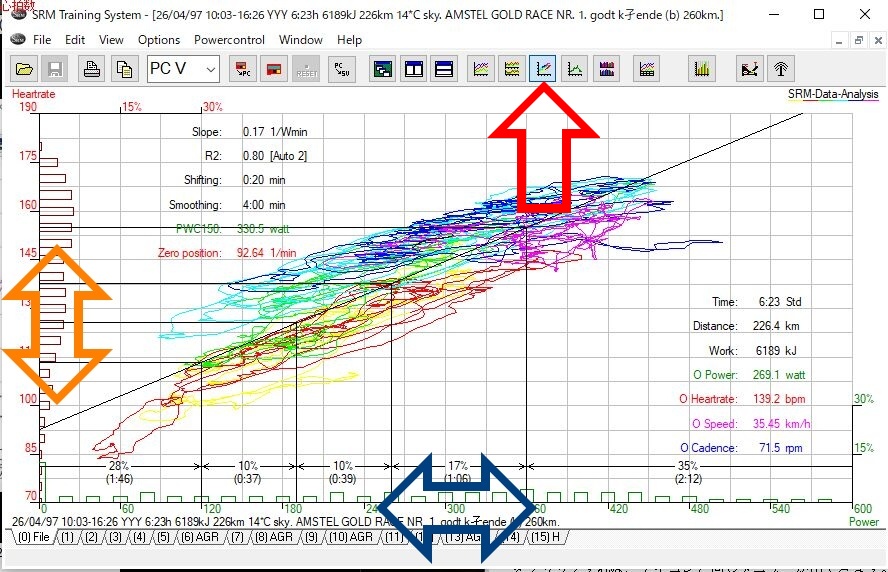The width and height of the screenshot is (888, 572).
Task: Click the Zero position 92.64 value
Action: pyautogui.click(x=266, y=253)
